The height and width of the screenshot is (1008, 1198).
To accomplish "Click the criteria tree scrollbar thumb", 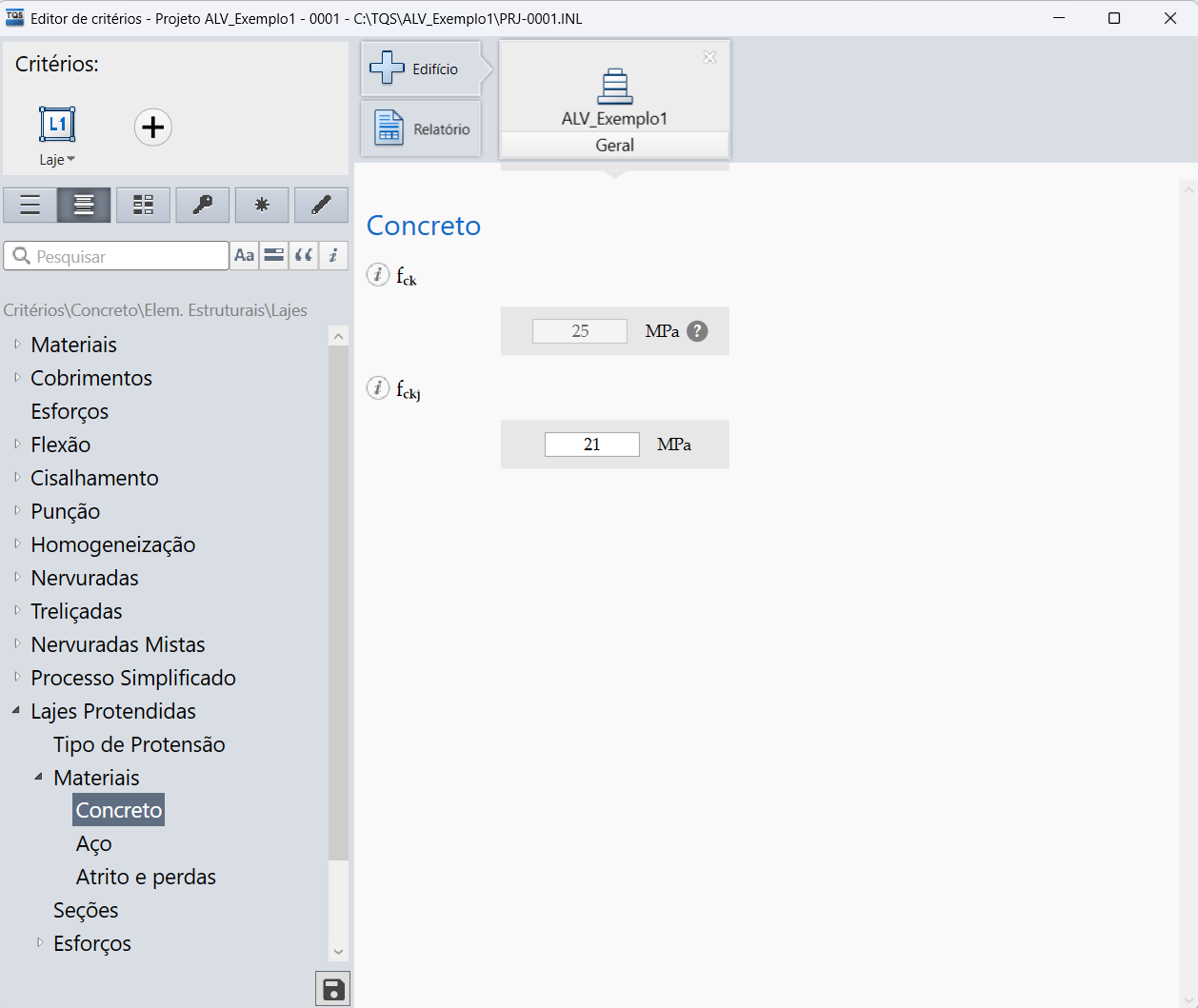I will coord(338,603).
